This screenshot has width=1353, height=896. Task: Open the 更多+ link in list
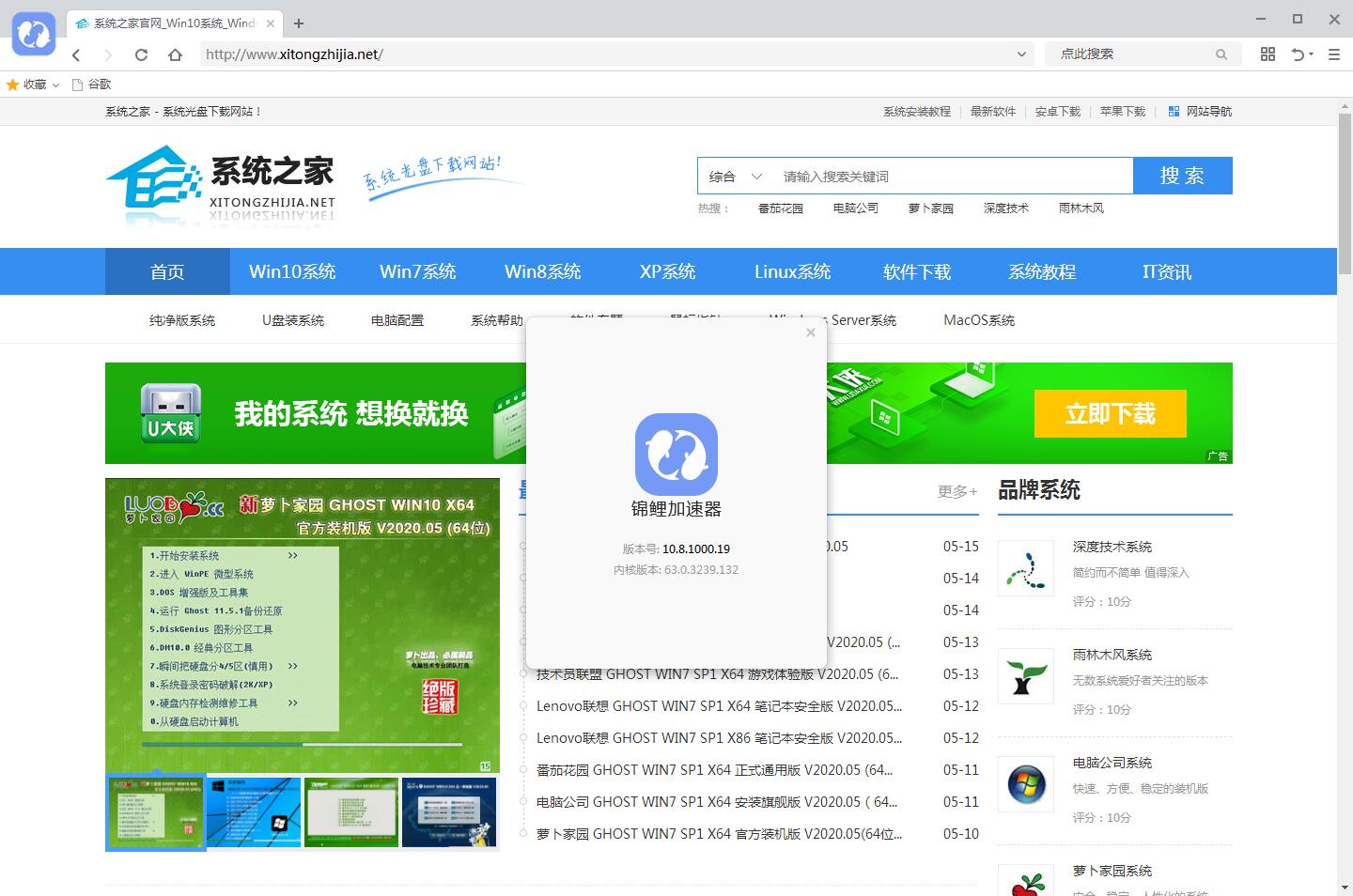click(x=956, y=491)
